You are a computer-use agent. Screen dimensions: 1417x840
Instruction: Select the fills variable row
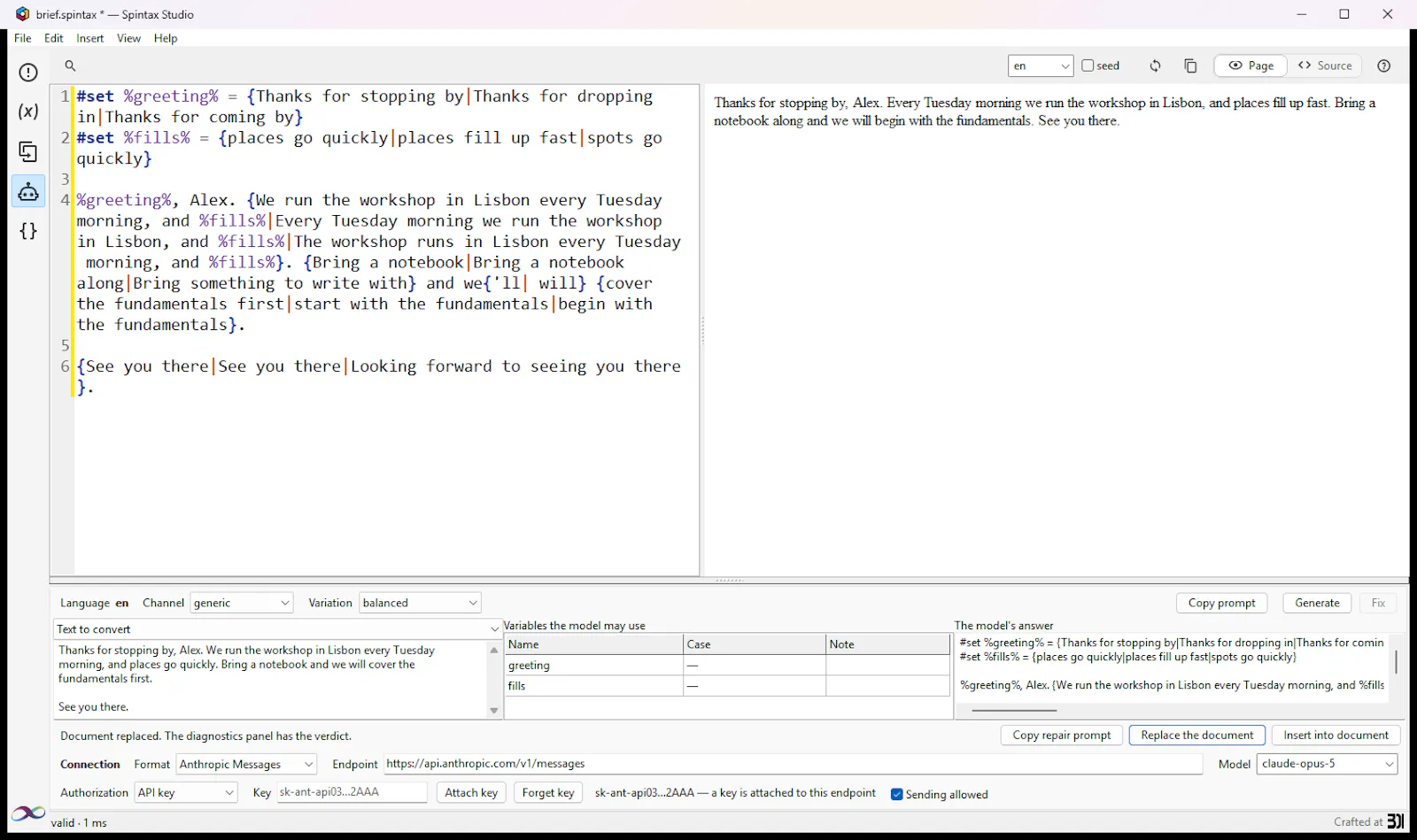tap(727, 686)
